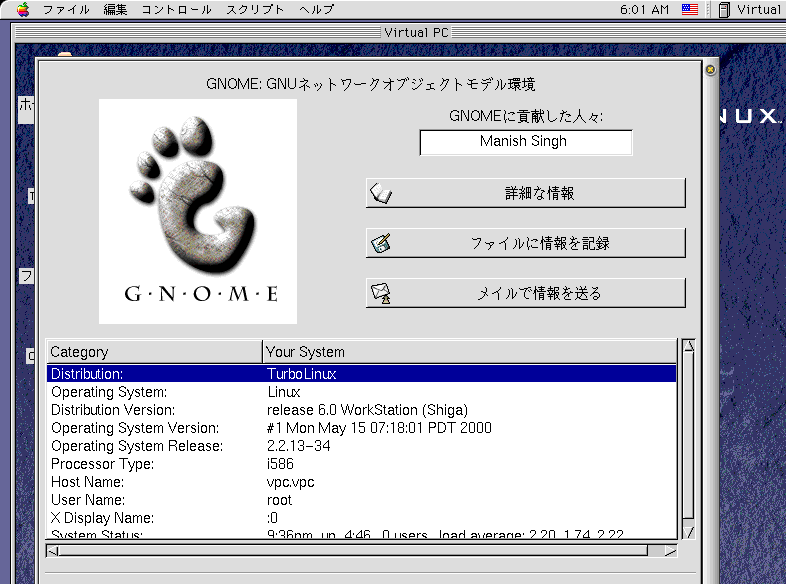Select the User Name: row
This screenshot has width=786, height=584.
pos(361,500)
